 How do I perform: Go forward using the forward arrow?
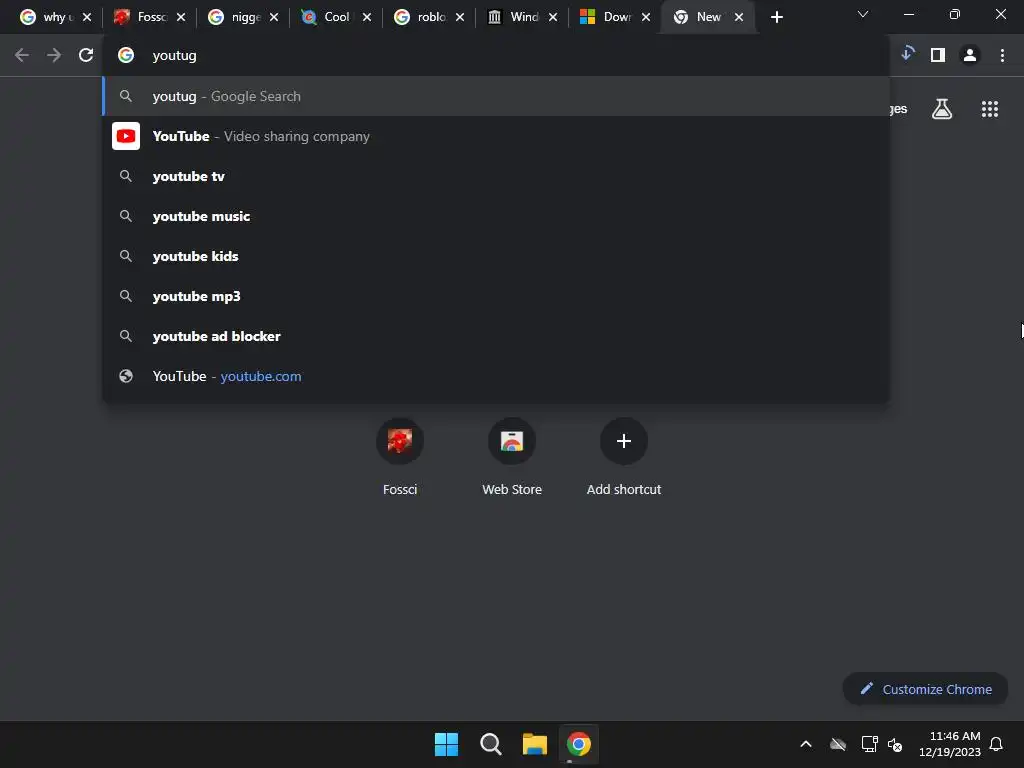pos(54,55)
